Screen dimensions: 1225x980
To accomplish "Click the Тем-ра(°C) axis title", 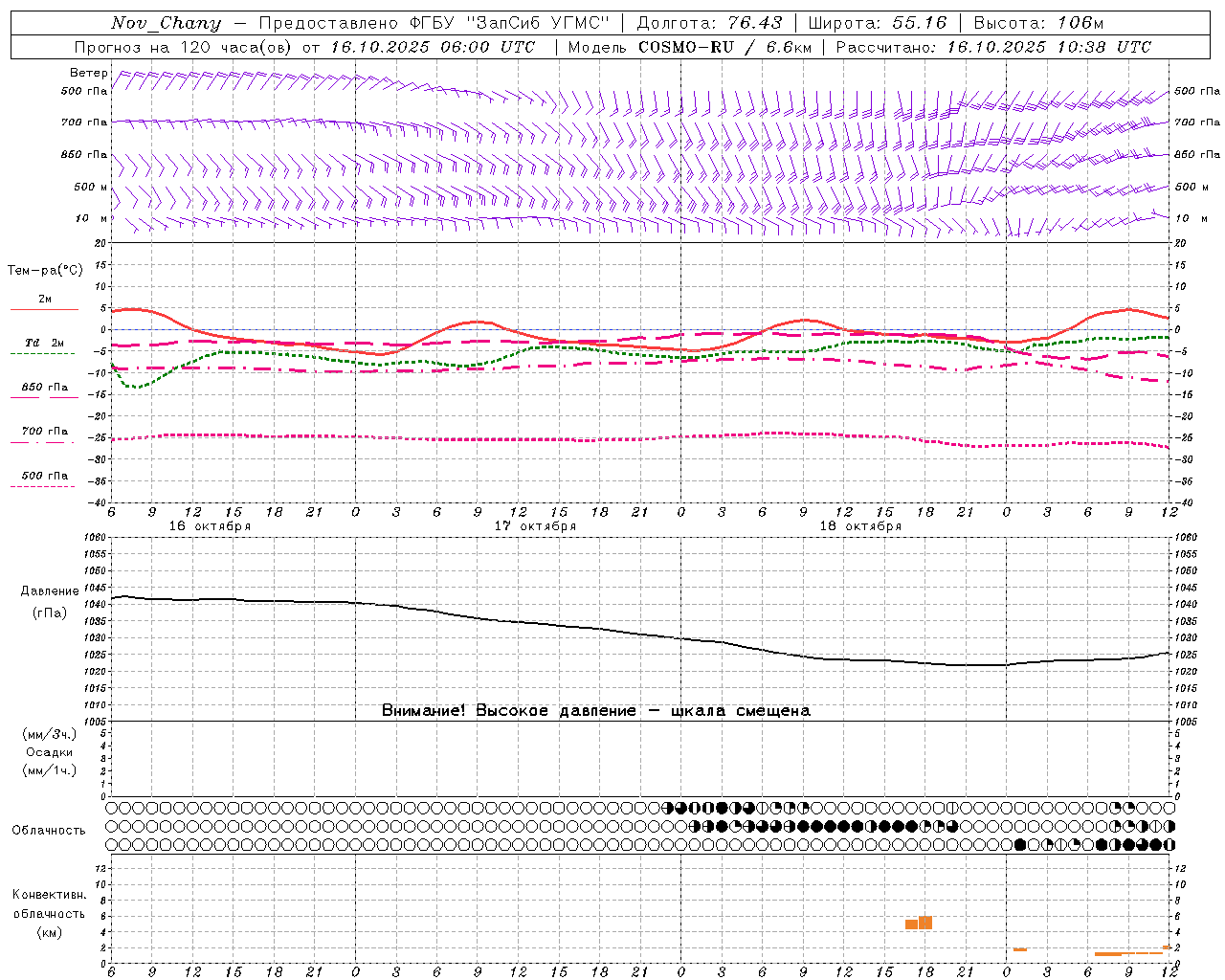I will coord(45,270).
